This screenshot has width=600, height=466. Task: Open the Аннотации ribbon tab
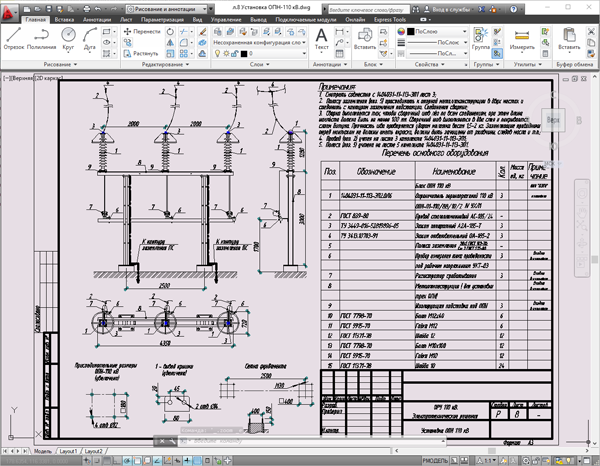tap(98, 19)
